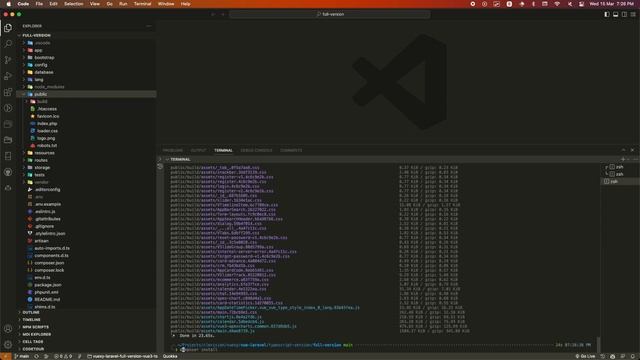The image size is (640, 360).
Task: Expand the app folder
Action: pyautogui.click(x=87, y=50)
